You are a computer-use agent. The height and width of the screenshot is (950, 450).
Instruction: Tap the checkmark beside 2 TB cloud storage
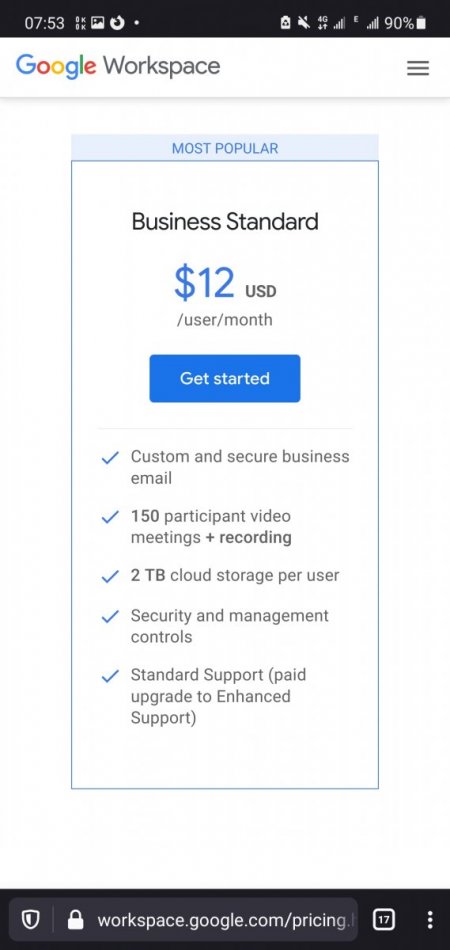110,577
